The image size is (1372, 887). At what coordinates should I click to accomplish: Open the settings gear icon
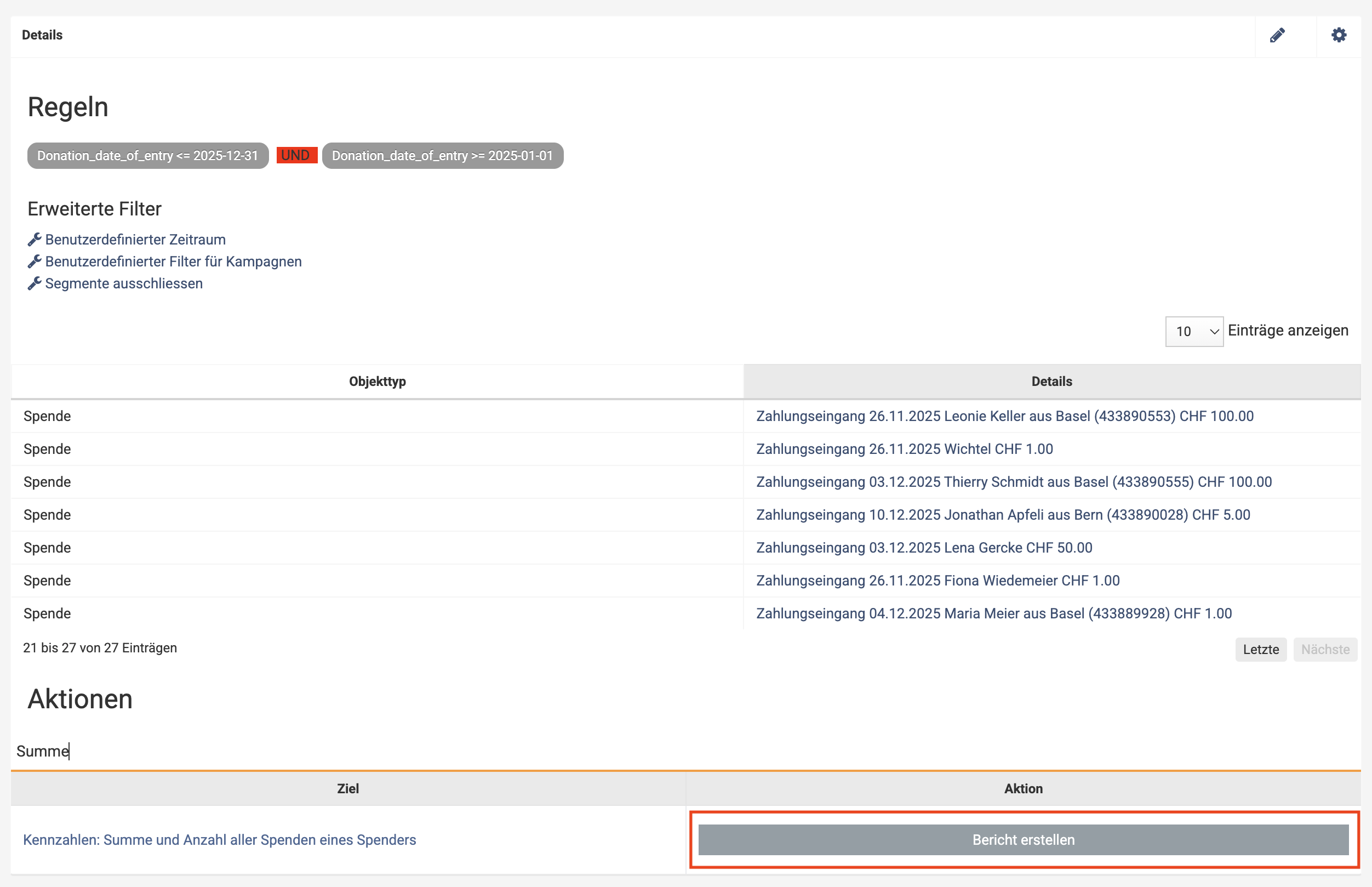click(x=1339, y=35)
